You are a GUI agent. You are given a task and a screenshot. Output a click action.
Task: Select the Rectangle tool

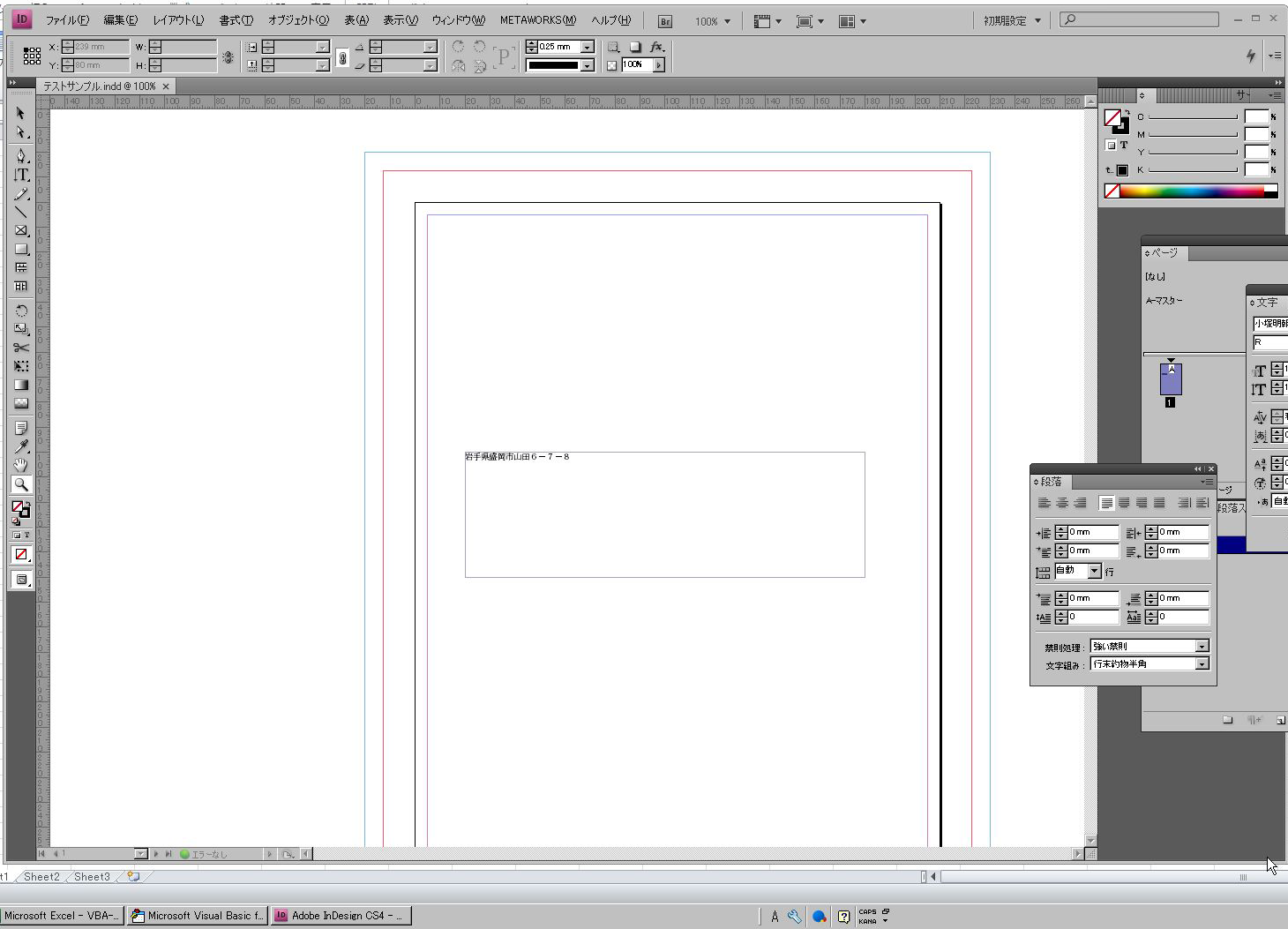pos(21,250)
